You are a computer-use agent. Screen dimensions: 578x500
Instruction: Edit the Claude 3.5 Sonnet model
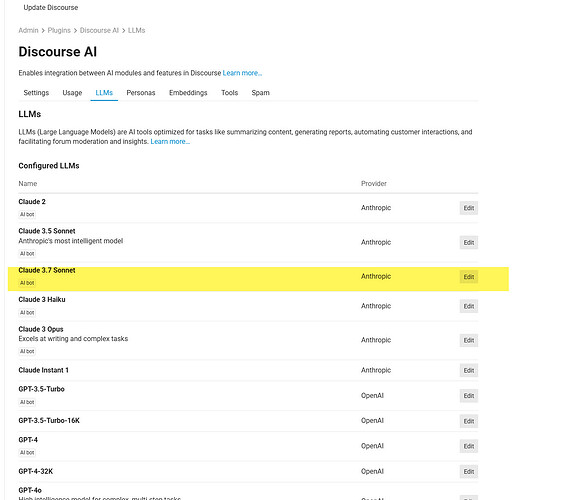tap(469, 242)
